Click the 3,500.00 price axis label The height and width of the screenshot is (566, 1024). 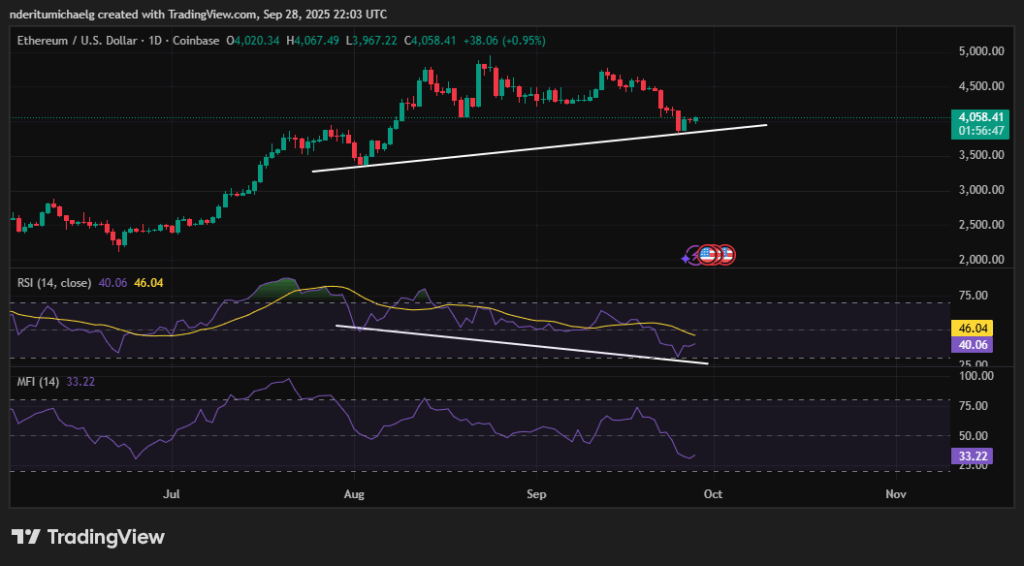tap(981, 155)
